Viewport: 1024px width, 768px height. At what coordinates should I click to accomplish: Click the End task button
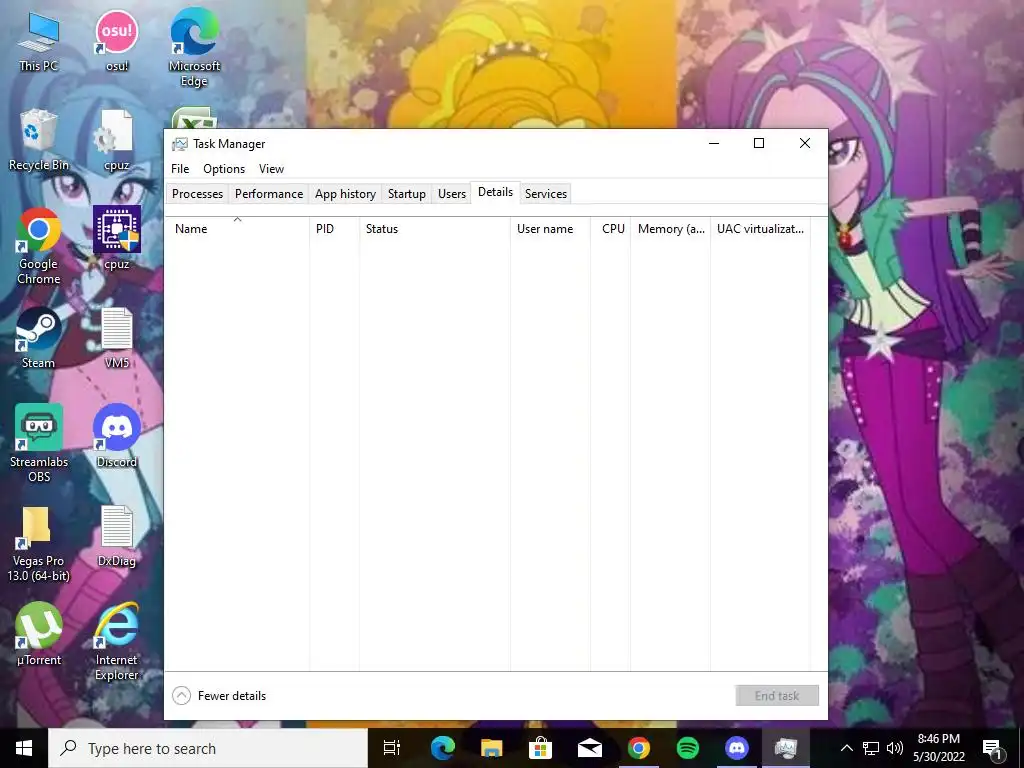pyautogui.click(x=776, y=696)
